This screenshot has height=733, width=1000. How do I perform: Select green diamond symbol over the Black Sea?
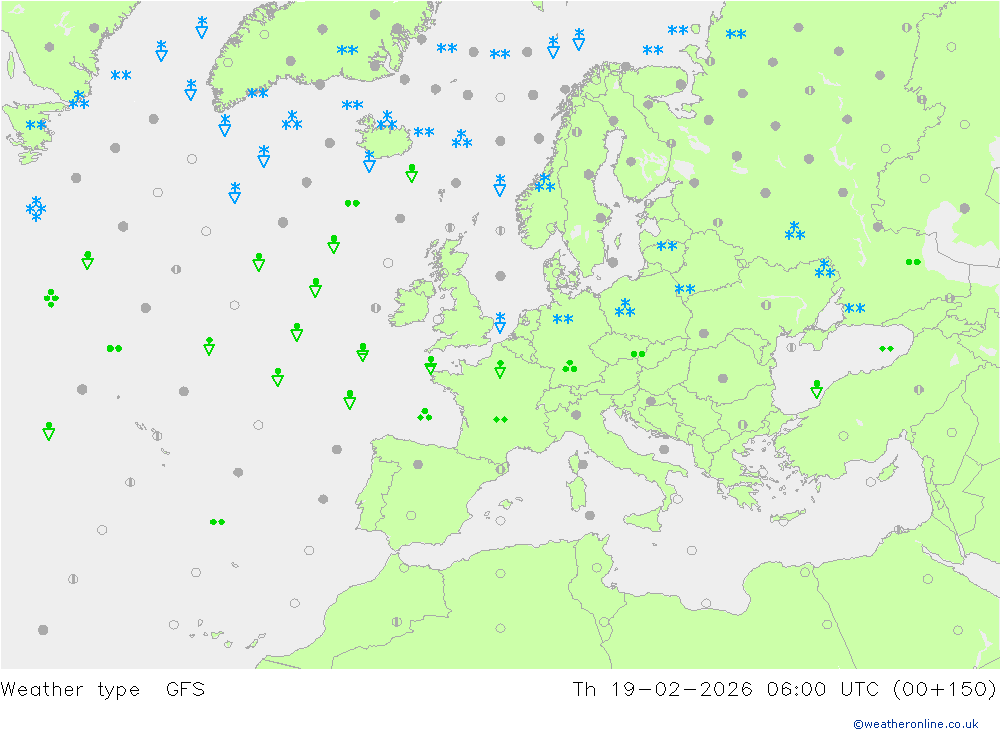886,348
